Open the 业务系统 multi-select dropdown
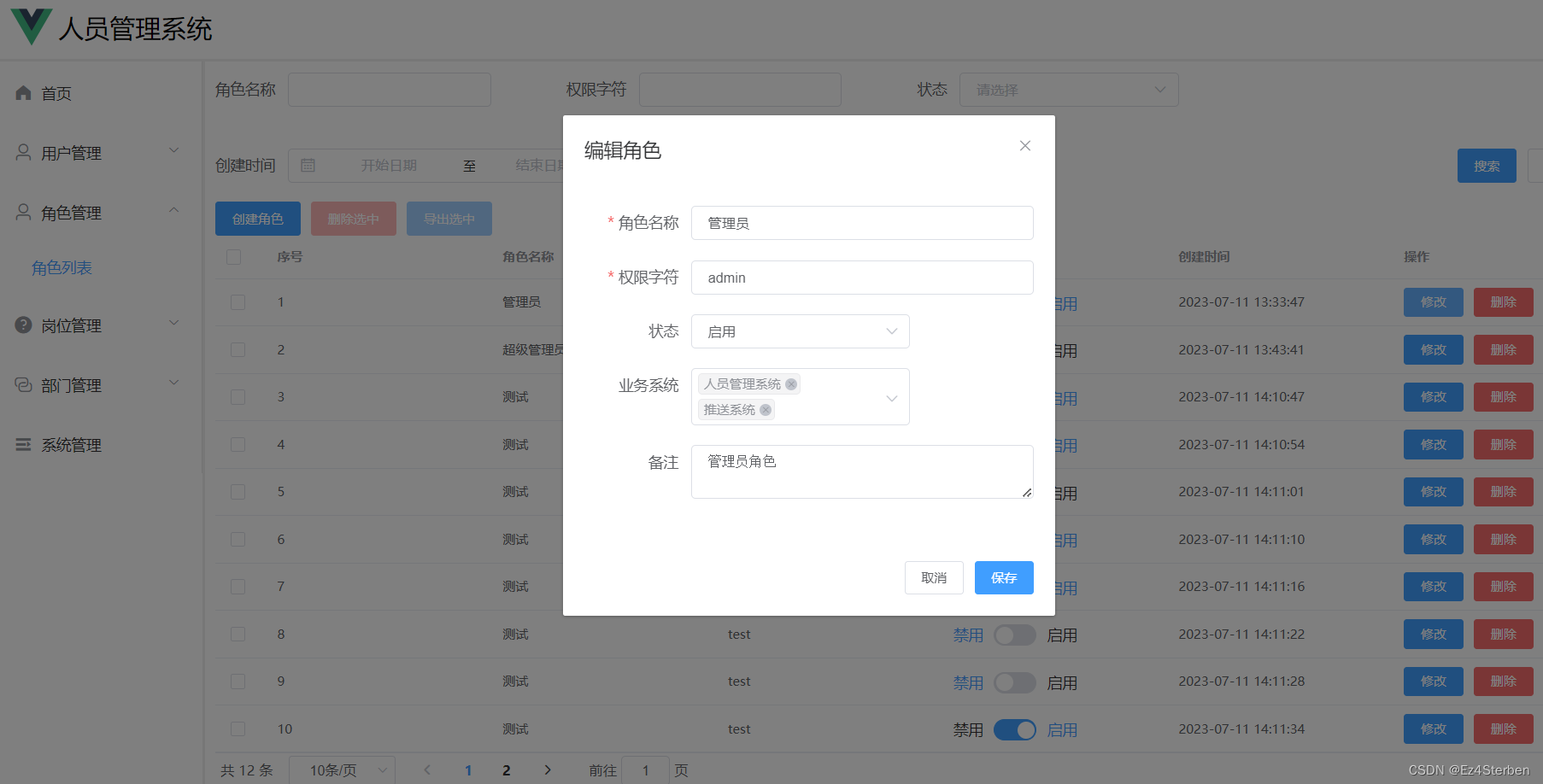 801,396
